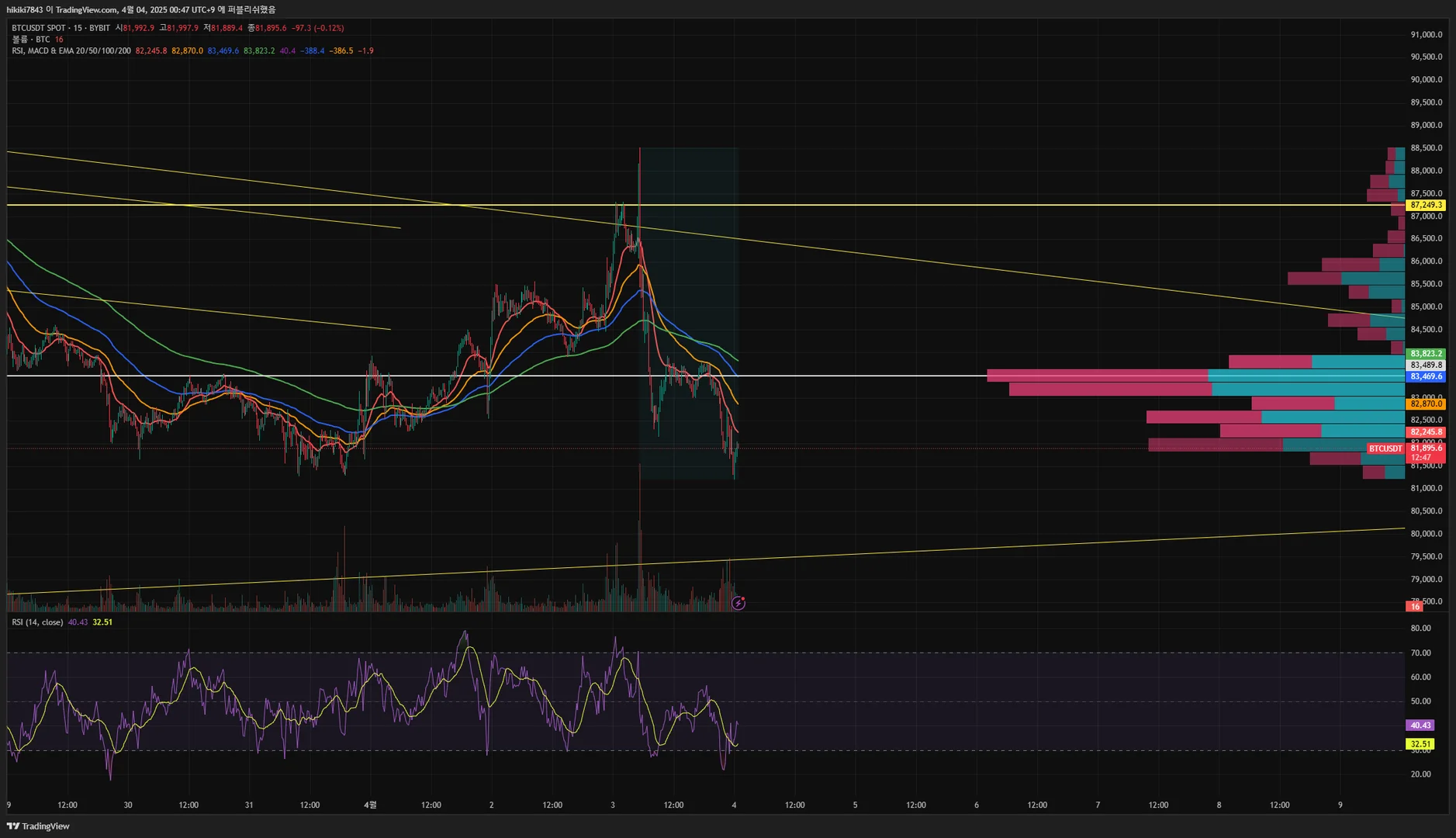Open the TradingView logo at the bottom left
1456x838 pixels.
pos(38,826)
